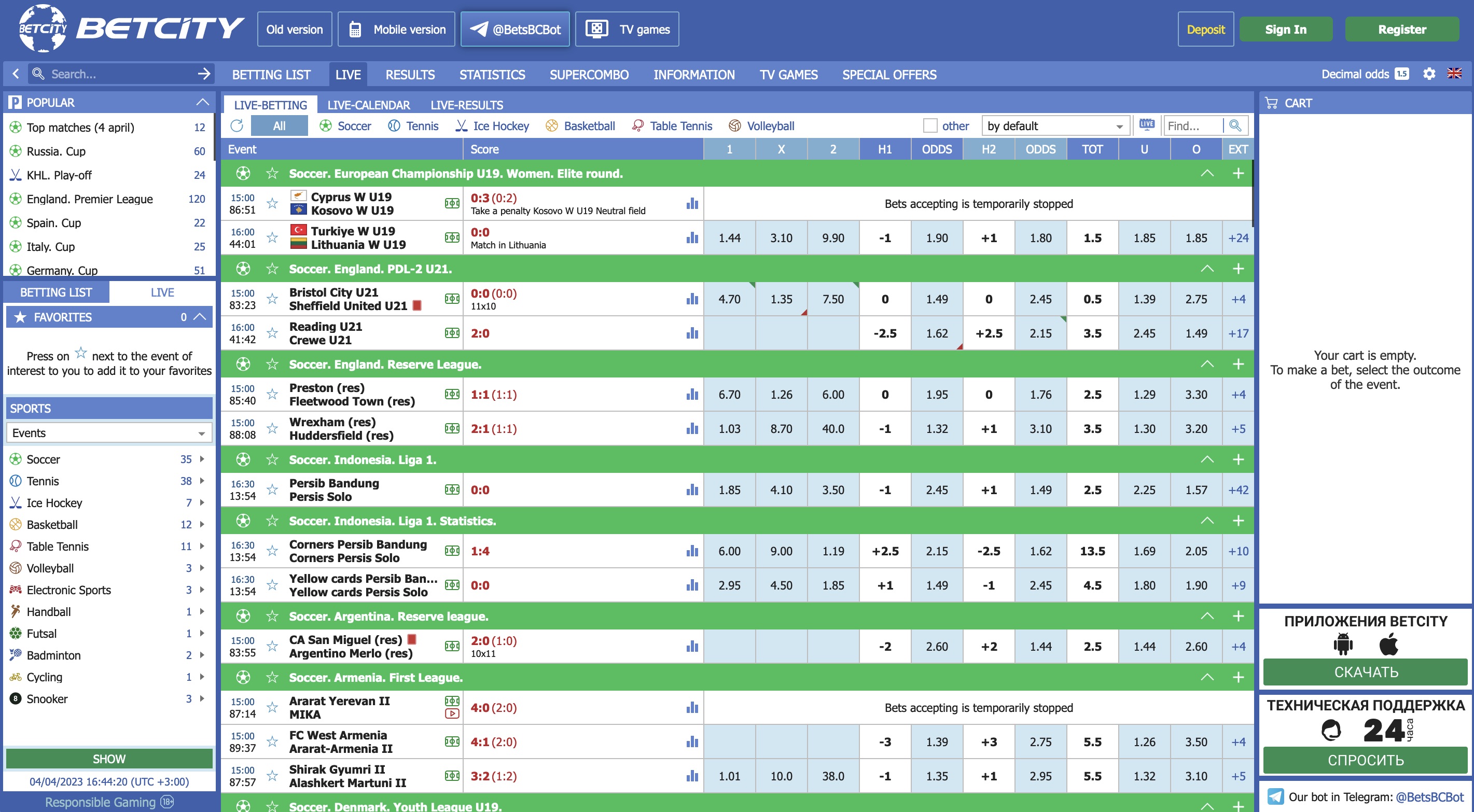Expand Tennis submenu arrow in sports list
Image resolution: width=1474 pixels, height=812 pixels.
coord(202,481)
